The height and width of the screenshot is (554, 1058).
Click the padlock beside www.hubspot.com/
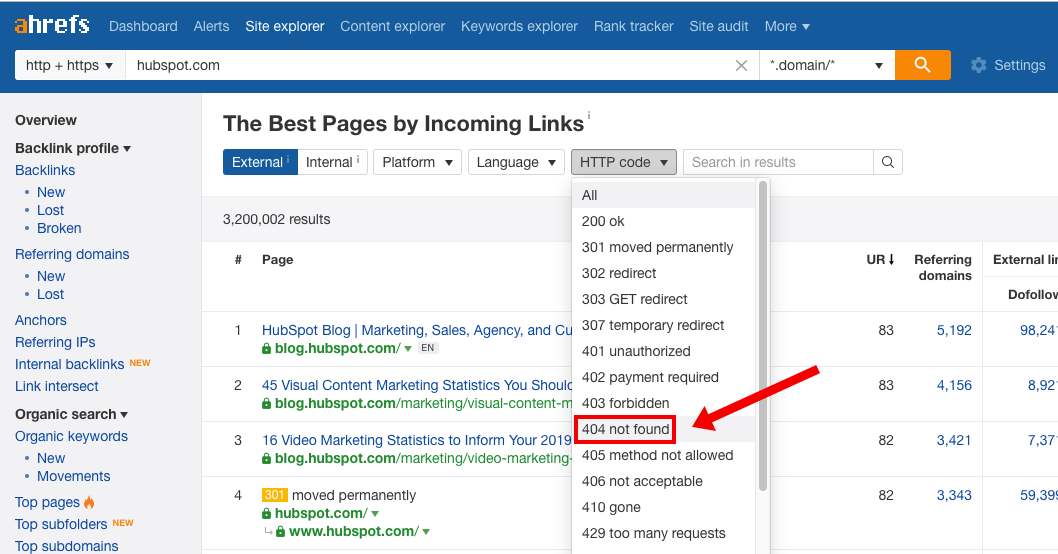click(280, 532)
